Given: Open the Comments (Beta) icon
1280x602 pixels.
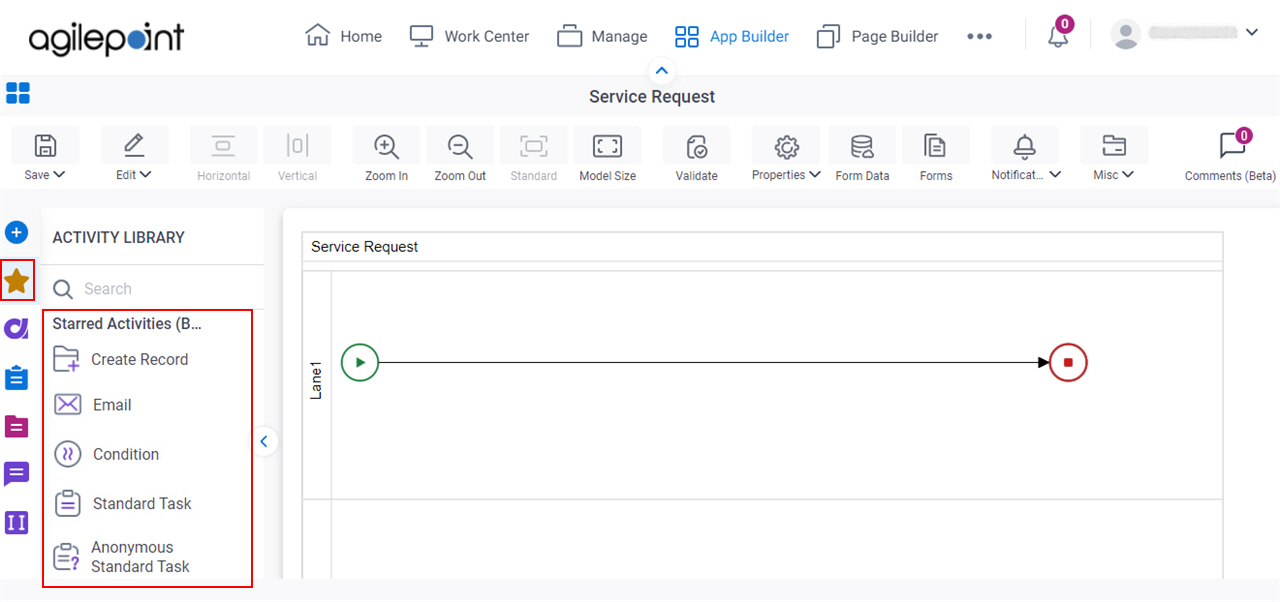Looking at the screenshot, I should coord(1232,146).
